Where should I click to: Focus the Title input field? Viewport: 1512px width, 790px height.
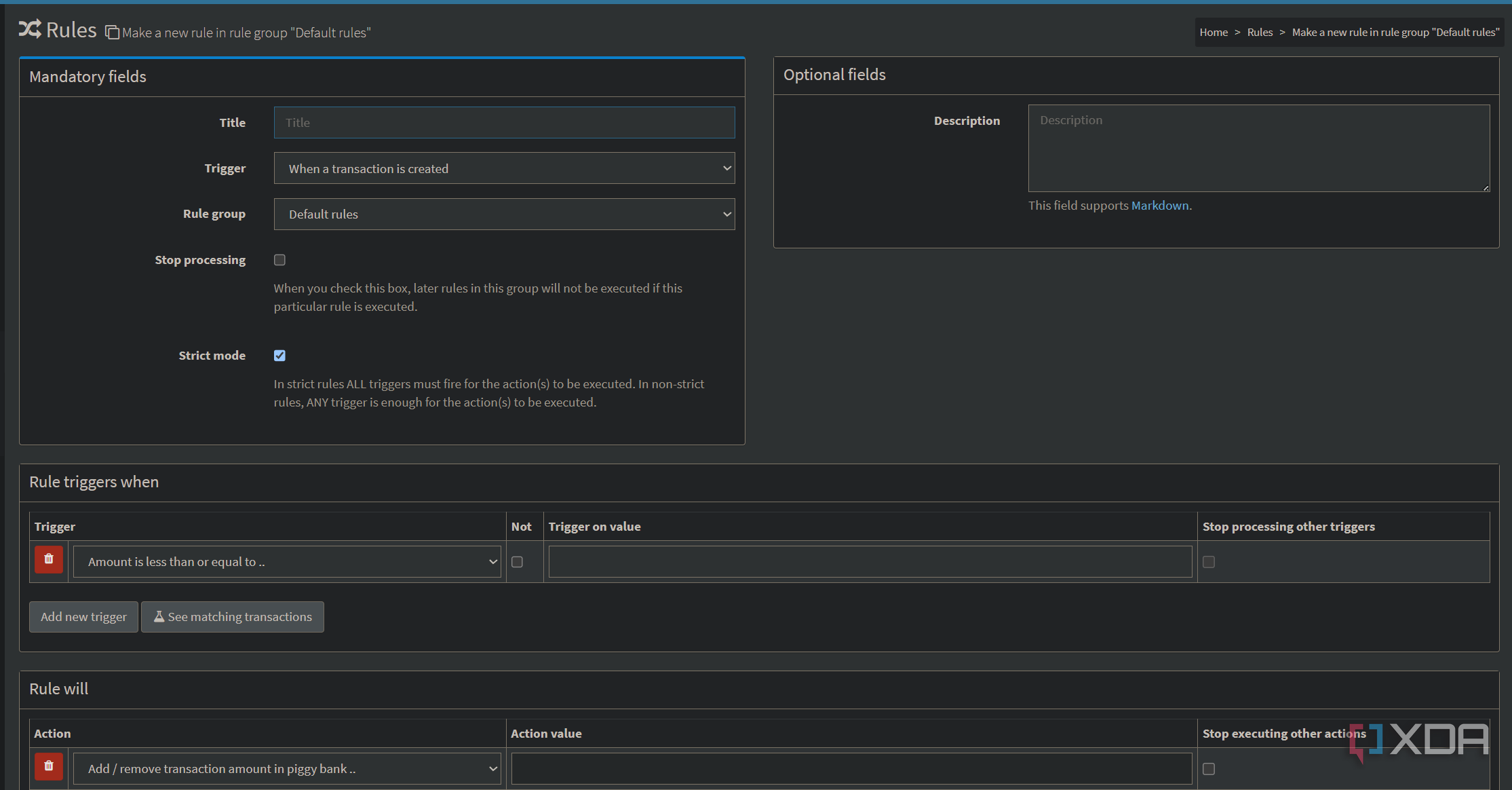point(504,123)
